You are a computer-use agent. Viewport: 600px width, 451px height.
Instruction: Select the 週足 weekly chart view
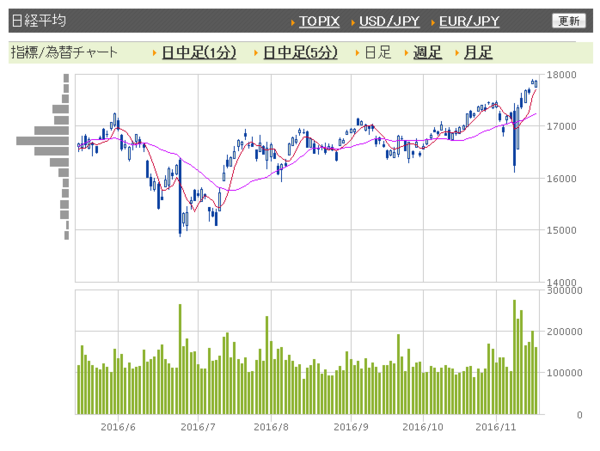pyautogui.click(x=427, y=53)
